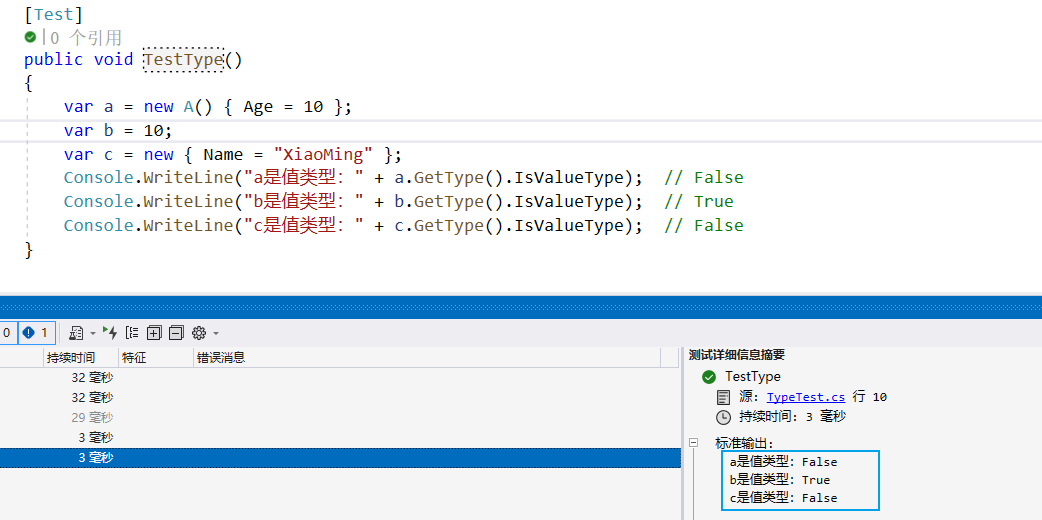Image resolution: width=1042 pixels, height=520 pixels.
Task: Expand all tests with the plus icon
Action: tap(154, 332)
